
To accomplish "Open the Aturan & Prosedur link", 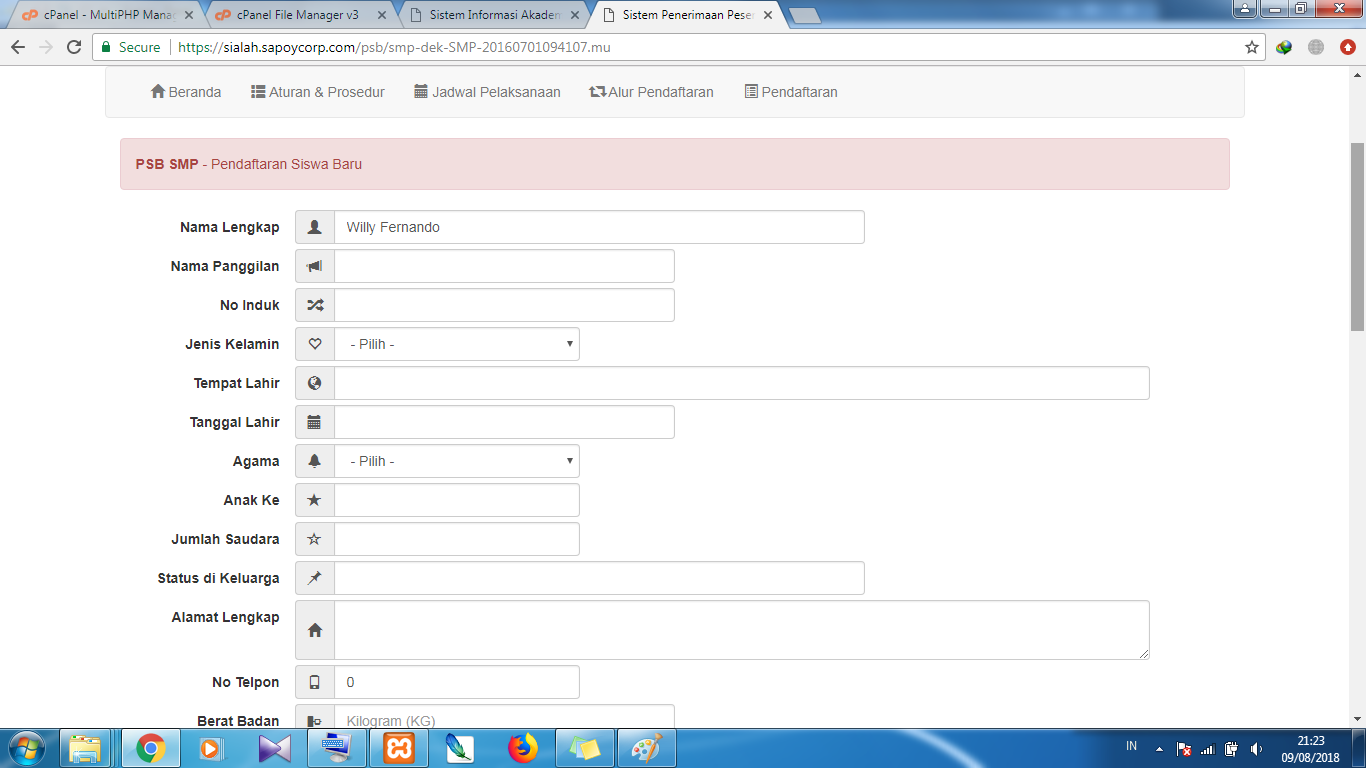I will point(317,92).
